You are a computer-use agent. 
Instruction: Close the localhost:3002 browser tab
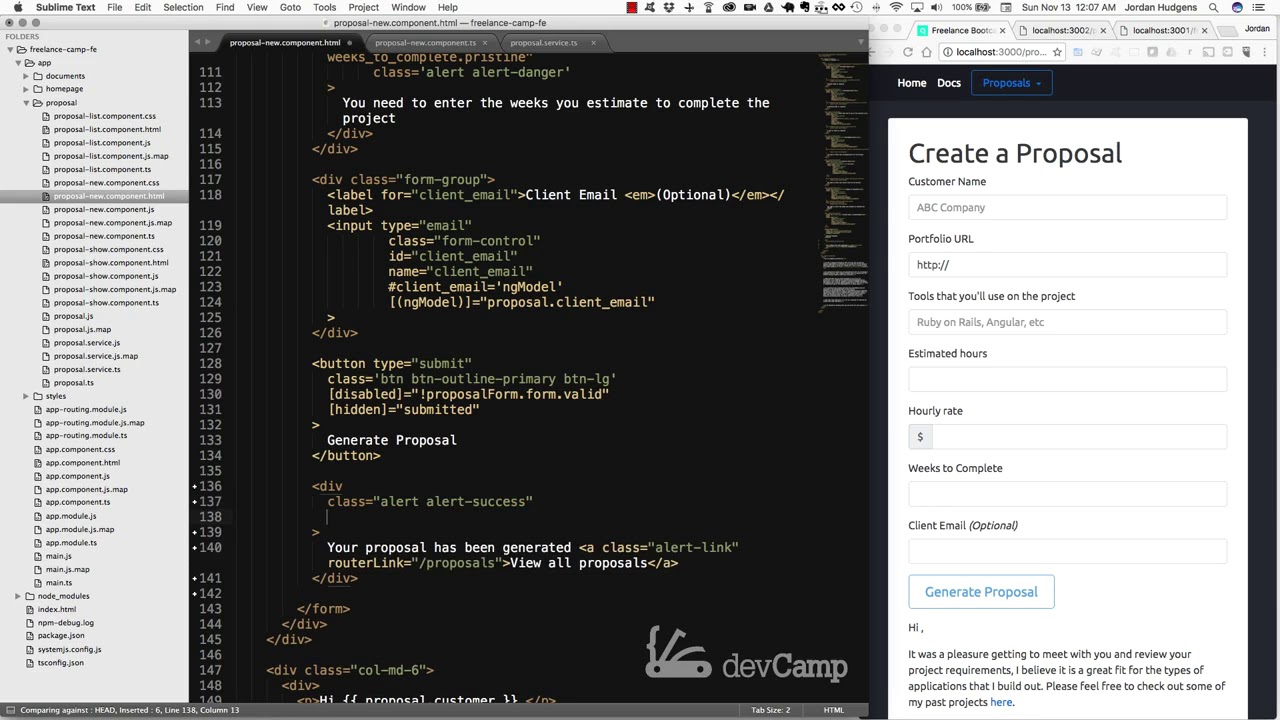click(x=1103, y=30)
